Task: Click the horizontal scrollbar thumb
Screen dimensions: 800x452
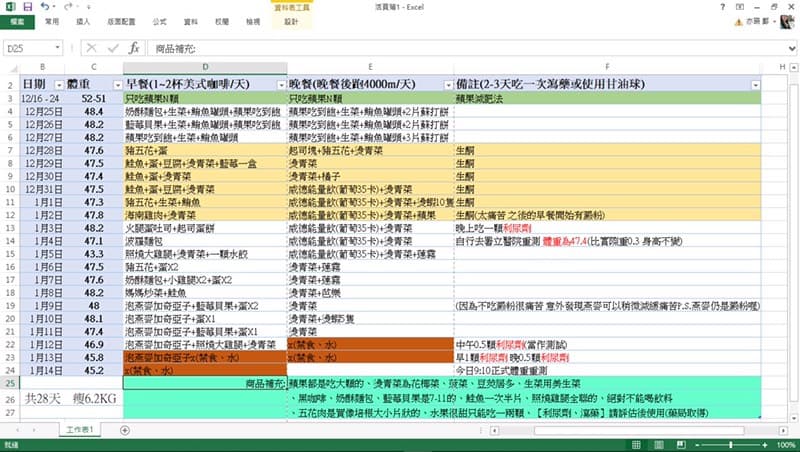Action: coord(639,431)
